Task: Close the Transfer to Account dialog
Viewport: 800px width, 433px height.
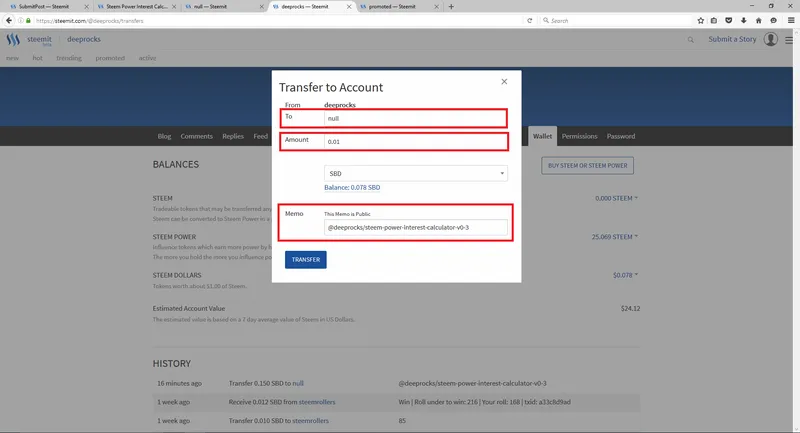Action: point(504,82)
